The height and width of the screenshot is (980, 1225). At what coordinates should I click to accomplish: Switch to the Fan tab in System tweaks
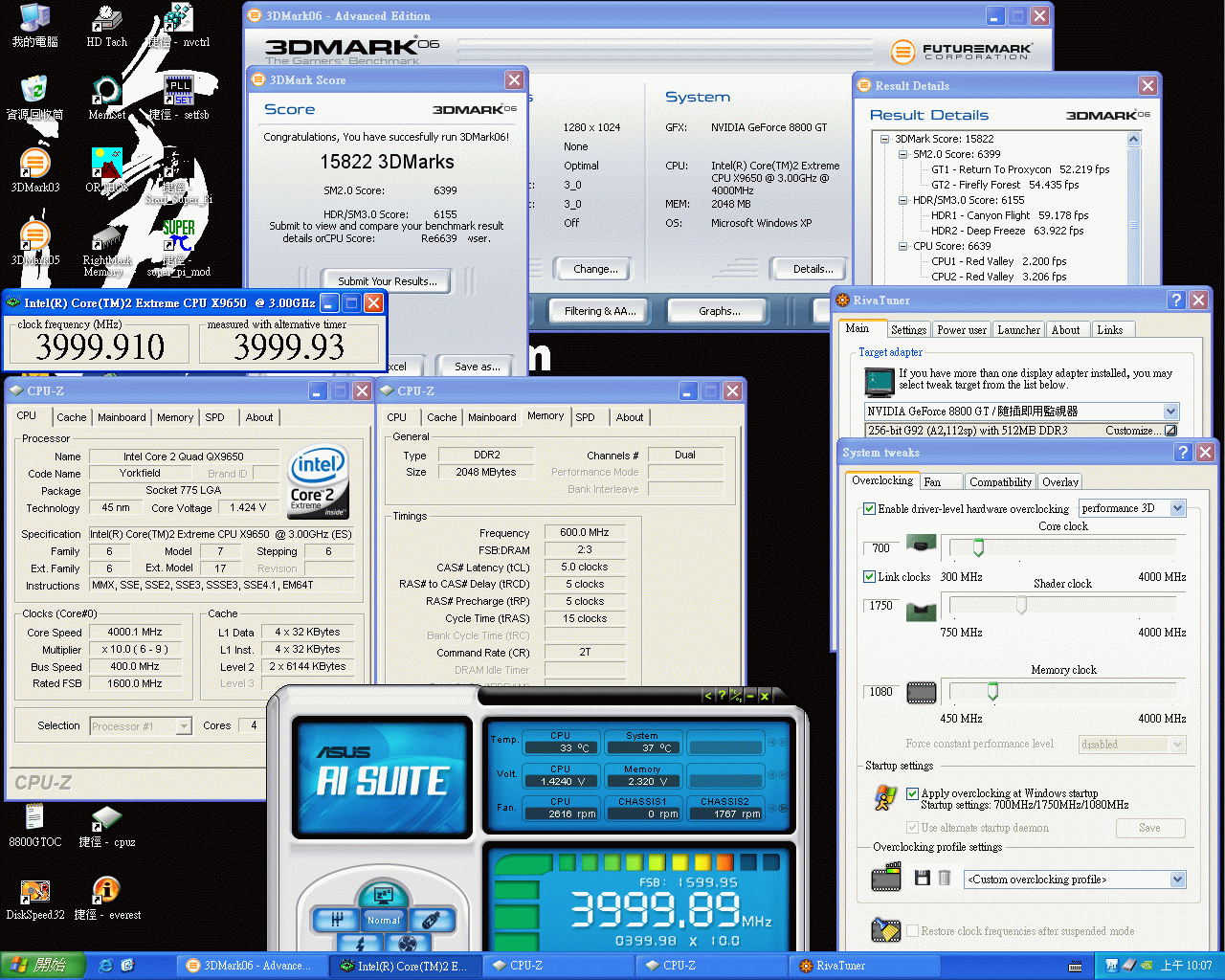click(x=932, y=482)
